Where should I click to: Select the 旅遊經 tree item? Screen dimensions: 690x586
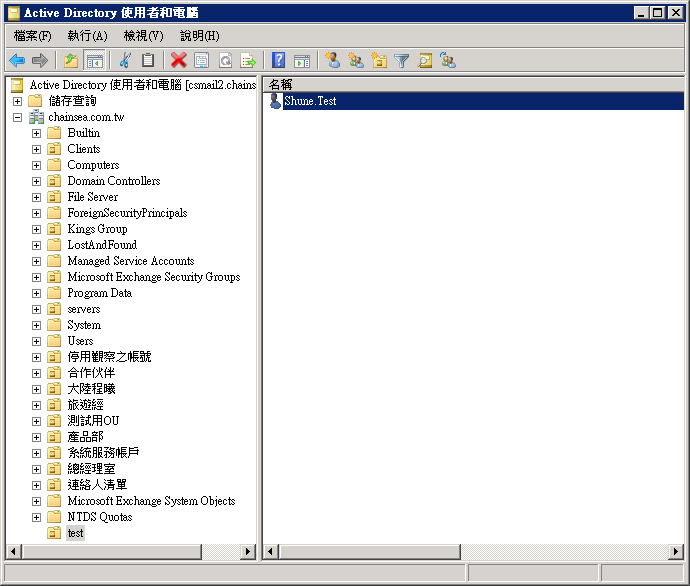coord(85,405)
